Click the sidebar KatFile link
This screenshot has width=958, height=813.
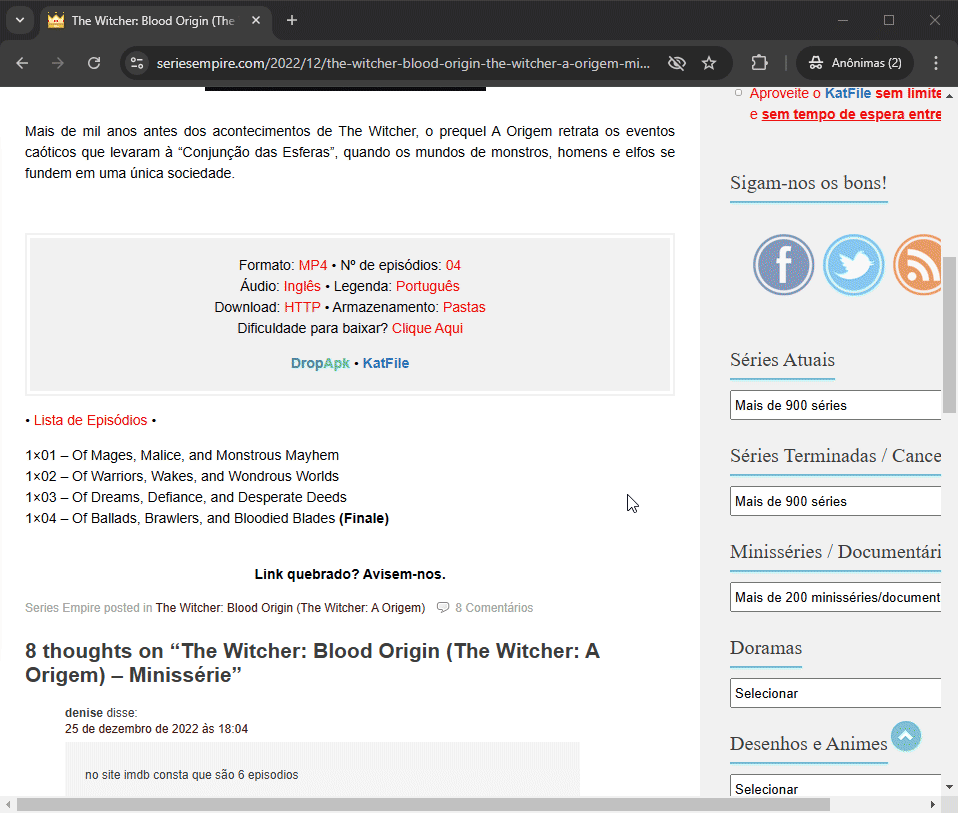coord(848,93)
